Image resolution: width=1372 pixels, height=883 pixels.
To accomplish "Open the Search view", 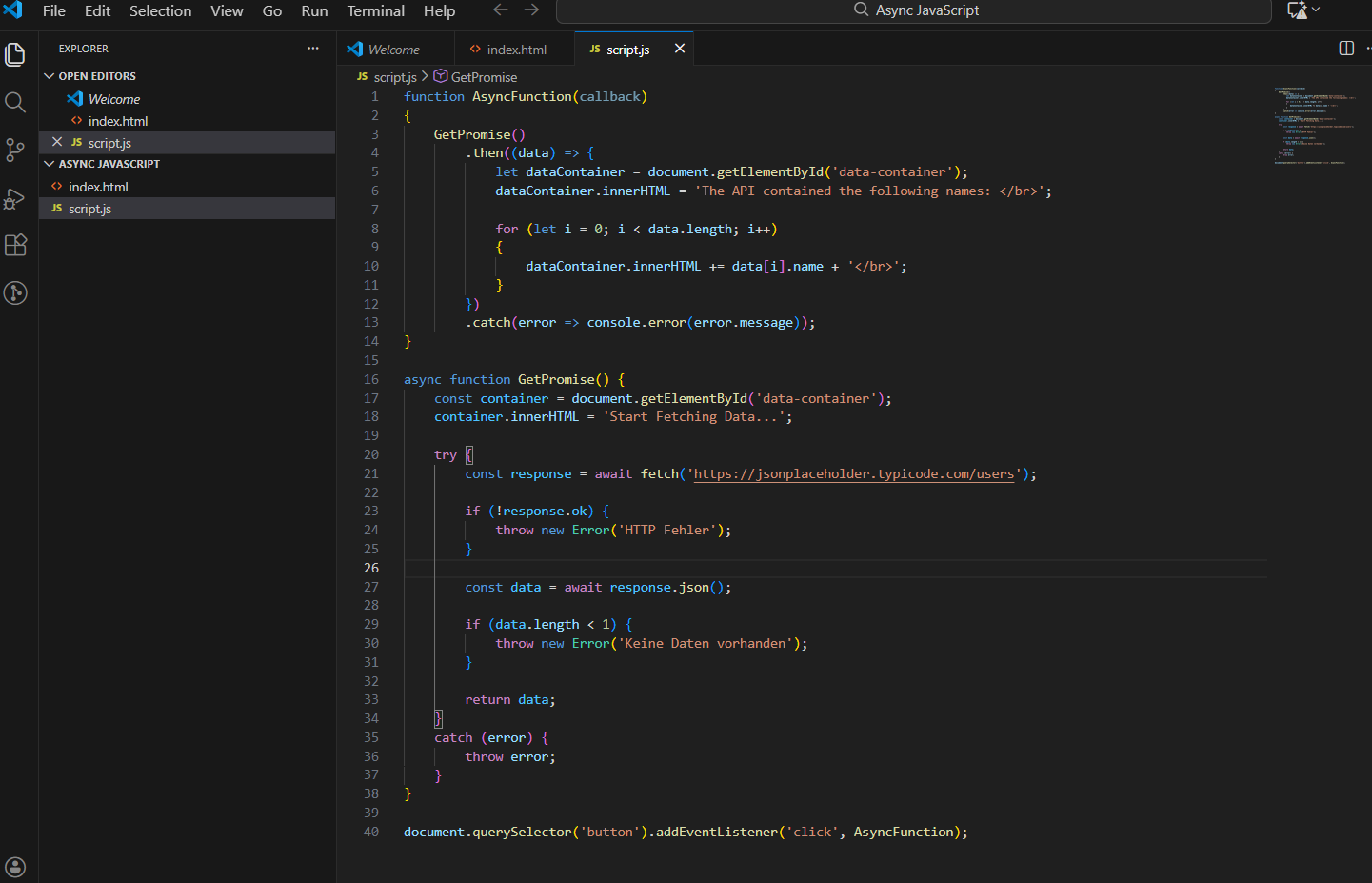I will (15, 102).
